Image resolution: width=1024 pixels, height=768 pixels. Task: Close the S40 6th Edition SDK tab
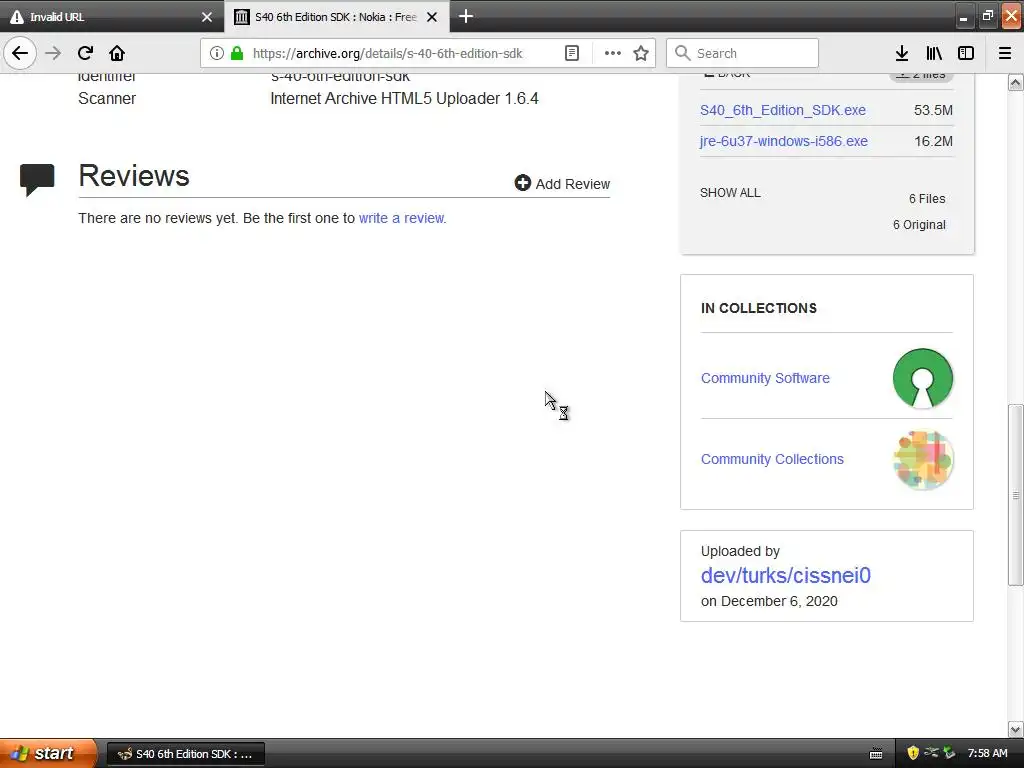coord(432,17)
